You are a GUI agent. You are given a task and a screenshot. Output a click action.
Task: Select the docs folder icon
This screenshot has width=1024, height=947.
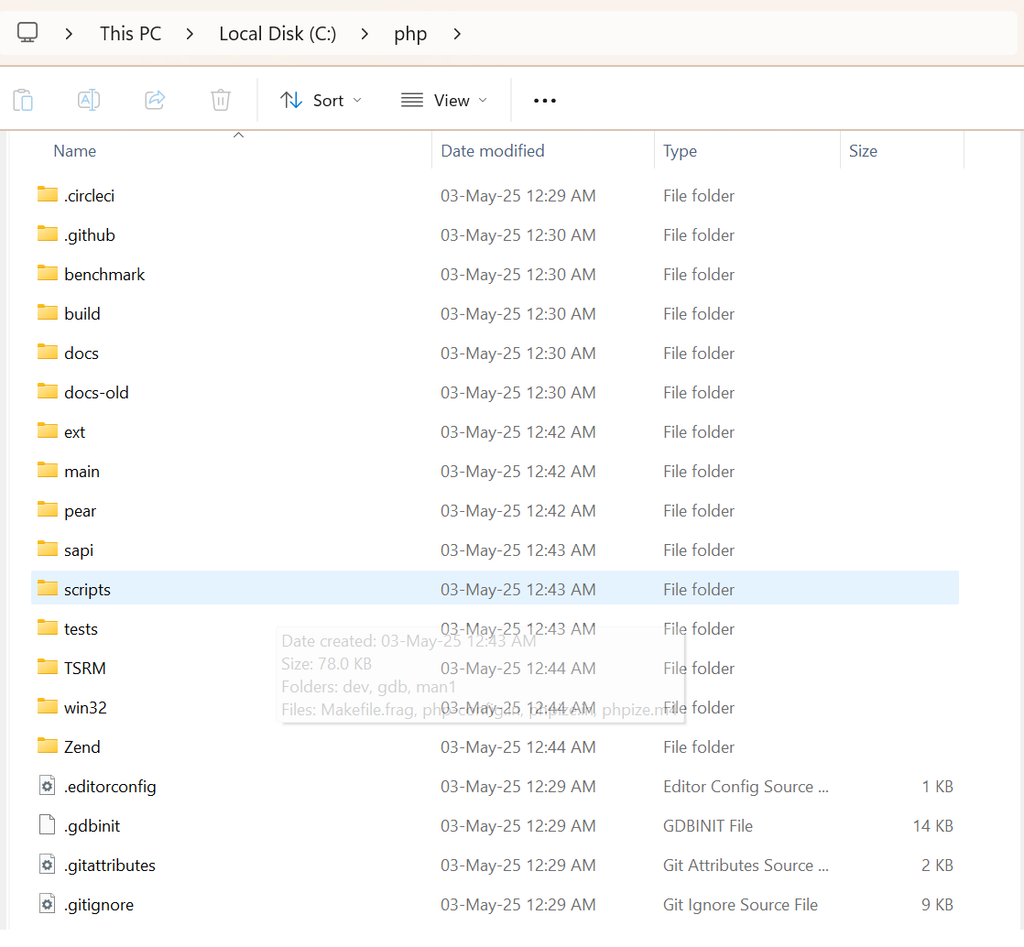[x=47, y=352]
